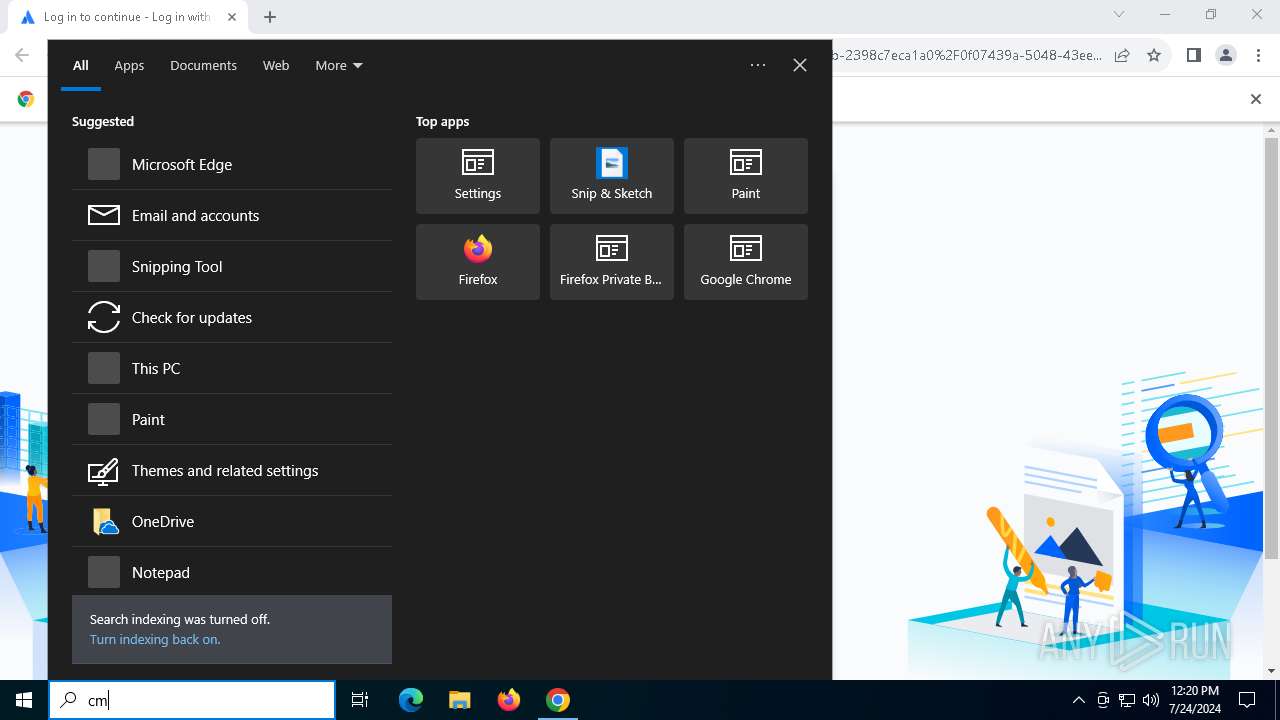The height and width of the screenshot is (720, 1280).
Task: Click the Chrome share page icon
Action: coord(1122,55)
